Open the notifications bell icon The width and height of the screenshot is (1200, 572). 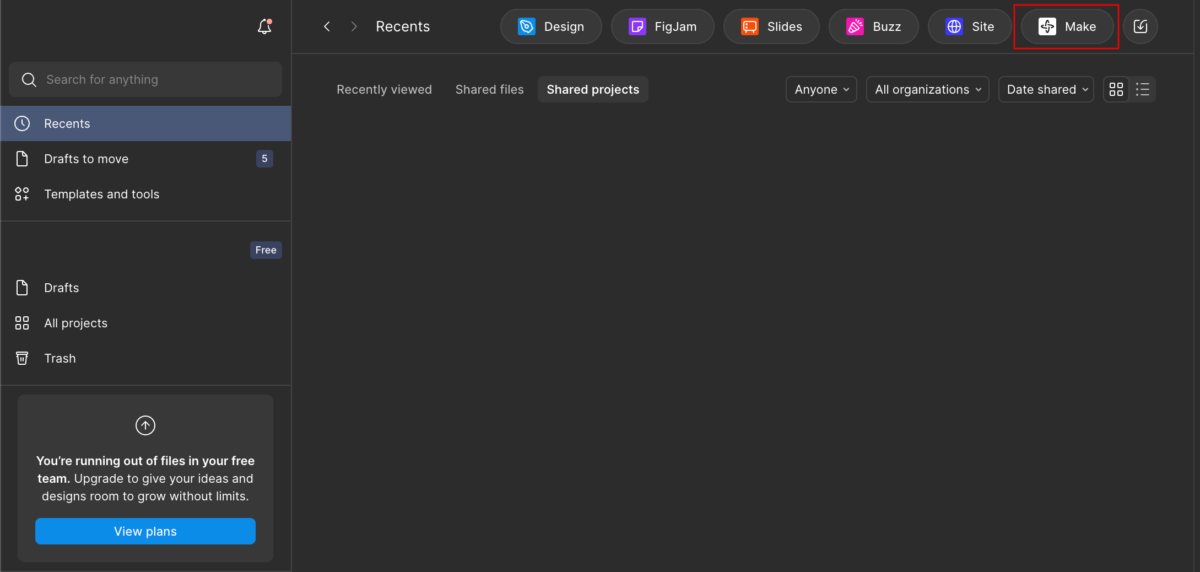[264, 27]
